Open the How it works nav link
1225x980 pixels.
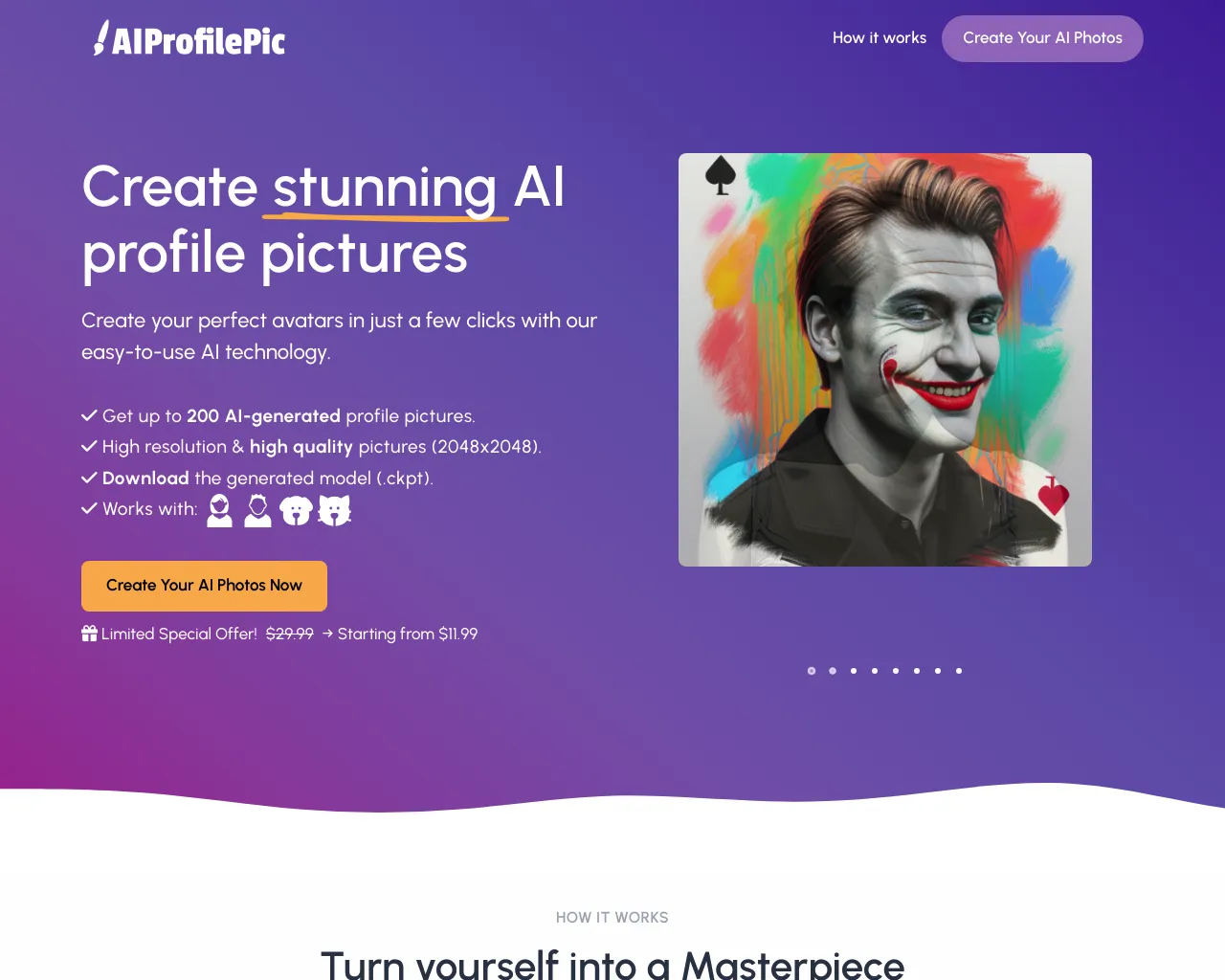pyautogui.click(x=880, y=38)
